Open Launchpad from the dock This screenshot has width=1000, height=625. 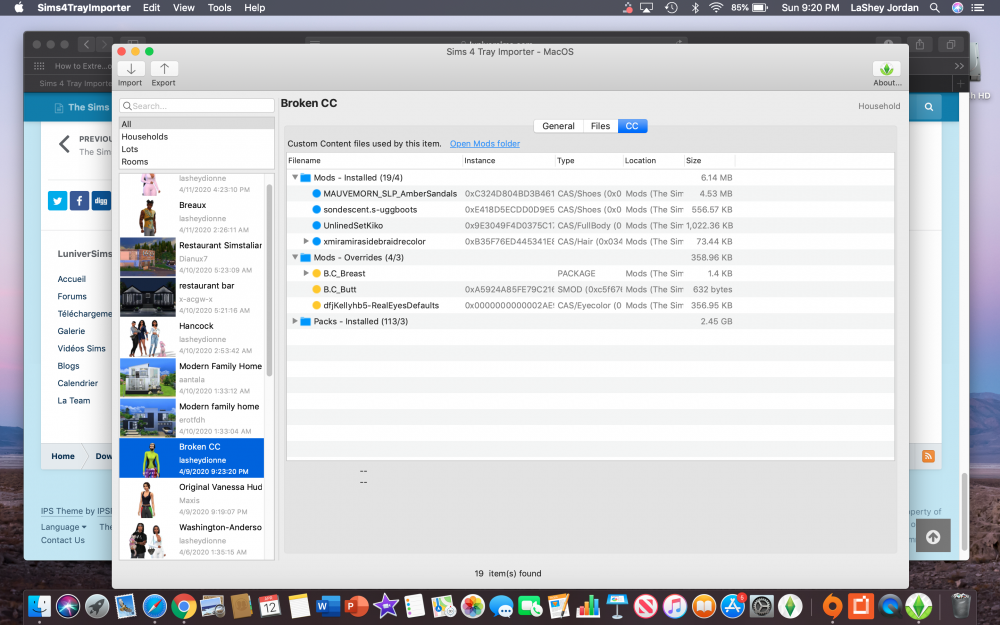pyautogui.click(x=97, y=606)
